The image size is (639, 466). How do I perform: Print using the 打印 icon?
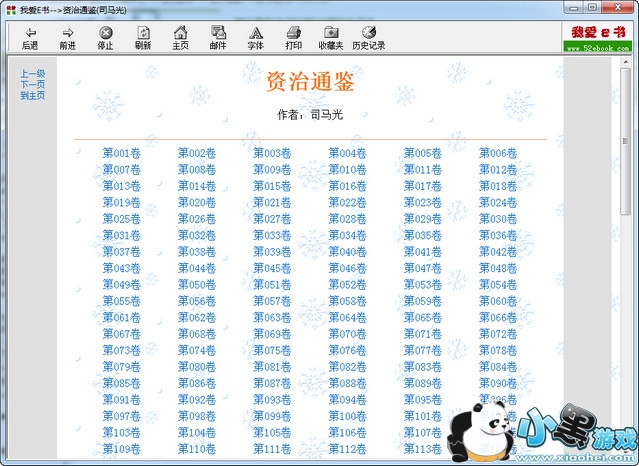[x=293, y=33]
